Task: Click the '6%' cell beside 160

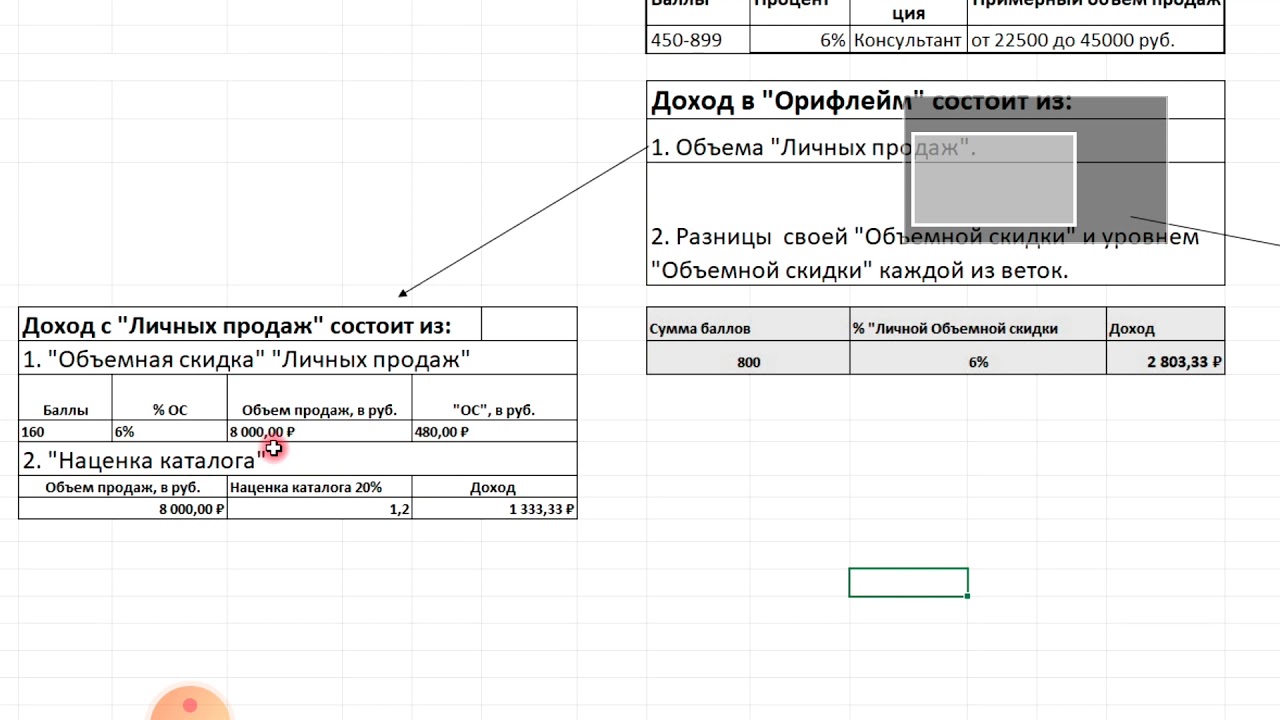Action: pyautogui.click(x=170, y=432)
